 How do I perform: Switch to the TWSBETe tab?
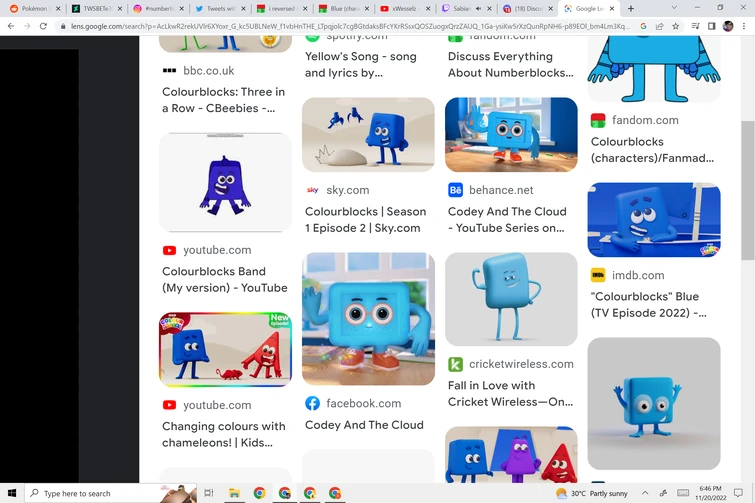pos(96,8)
